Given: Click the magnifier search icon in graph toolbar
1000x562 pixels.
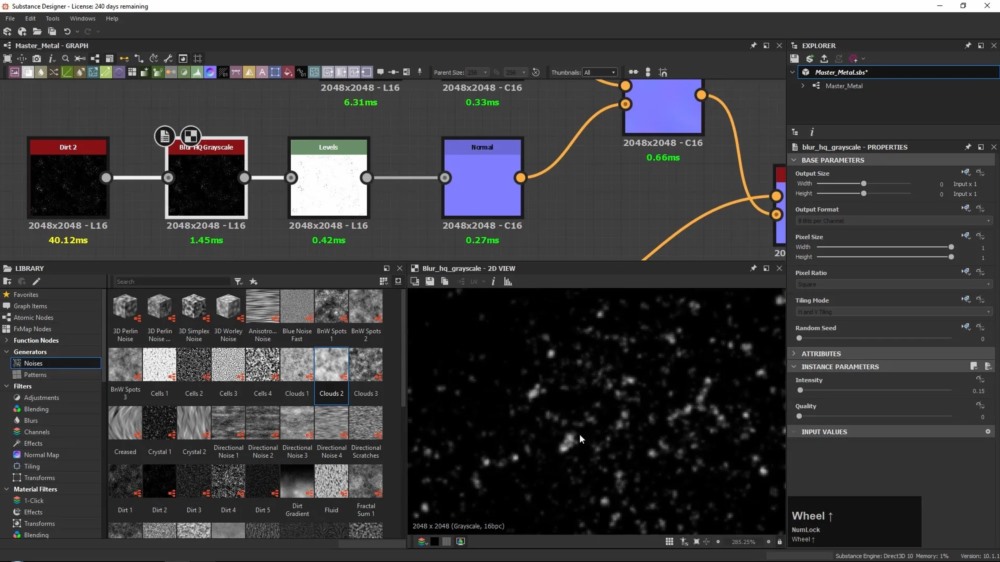Looking at the screenshot, I should click(65, 59).
